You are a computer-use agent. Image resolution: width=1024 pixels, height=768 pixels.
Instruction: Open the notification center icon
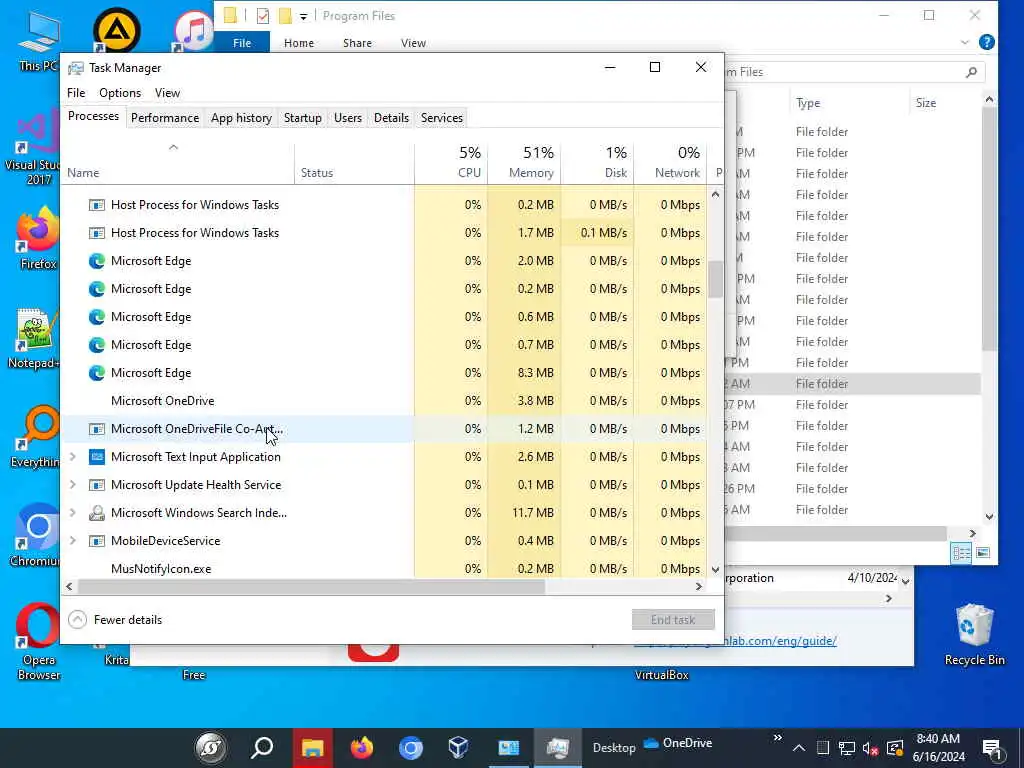[992, 749]
